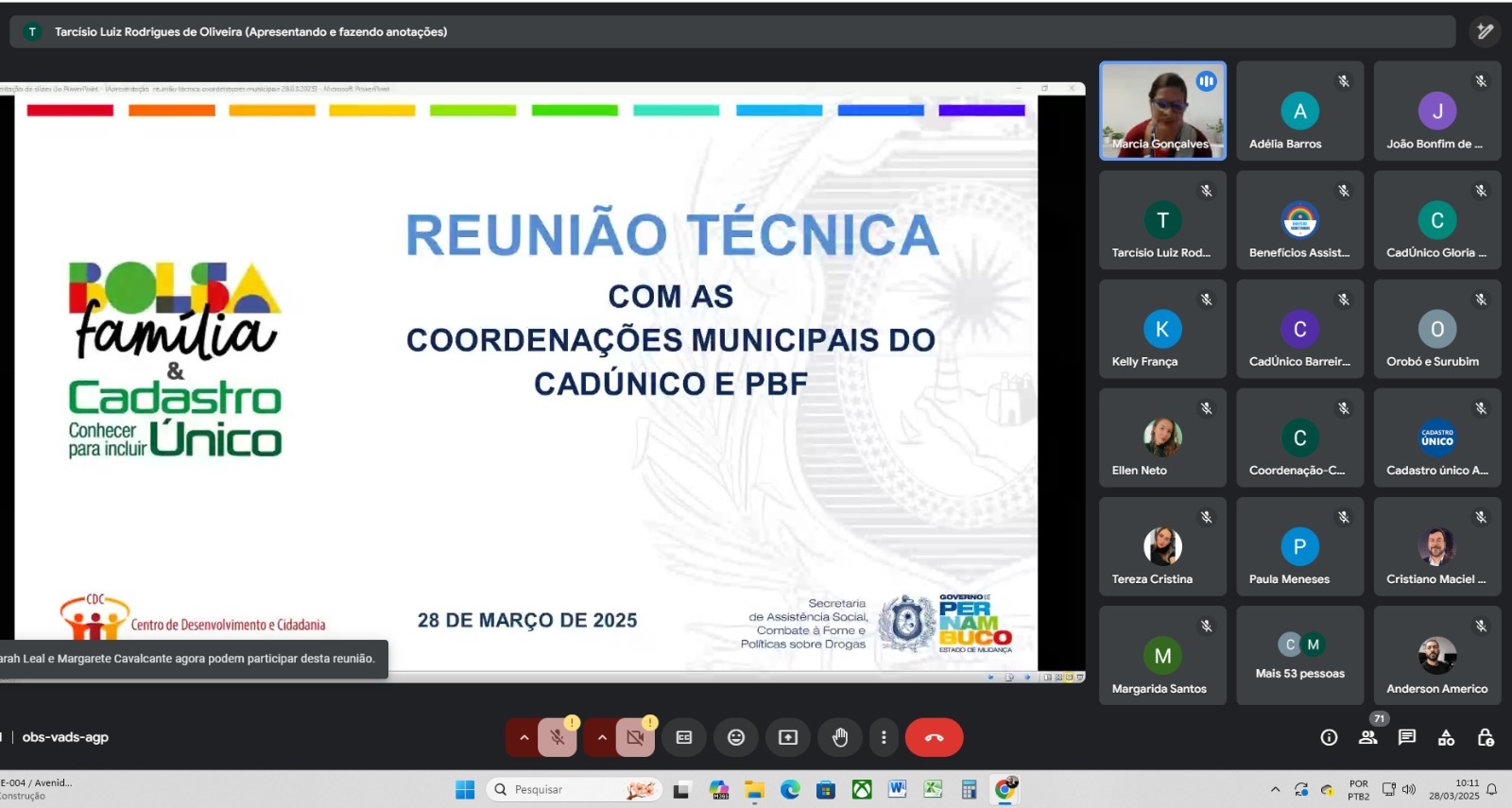Turn on closed captions
Screen dimensions: 1512x808
click(x=684, y=738)
